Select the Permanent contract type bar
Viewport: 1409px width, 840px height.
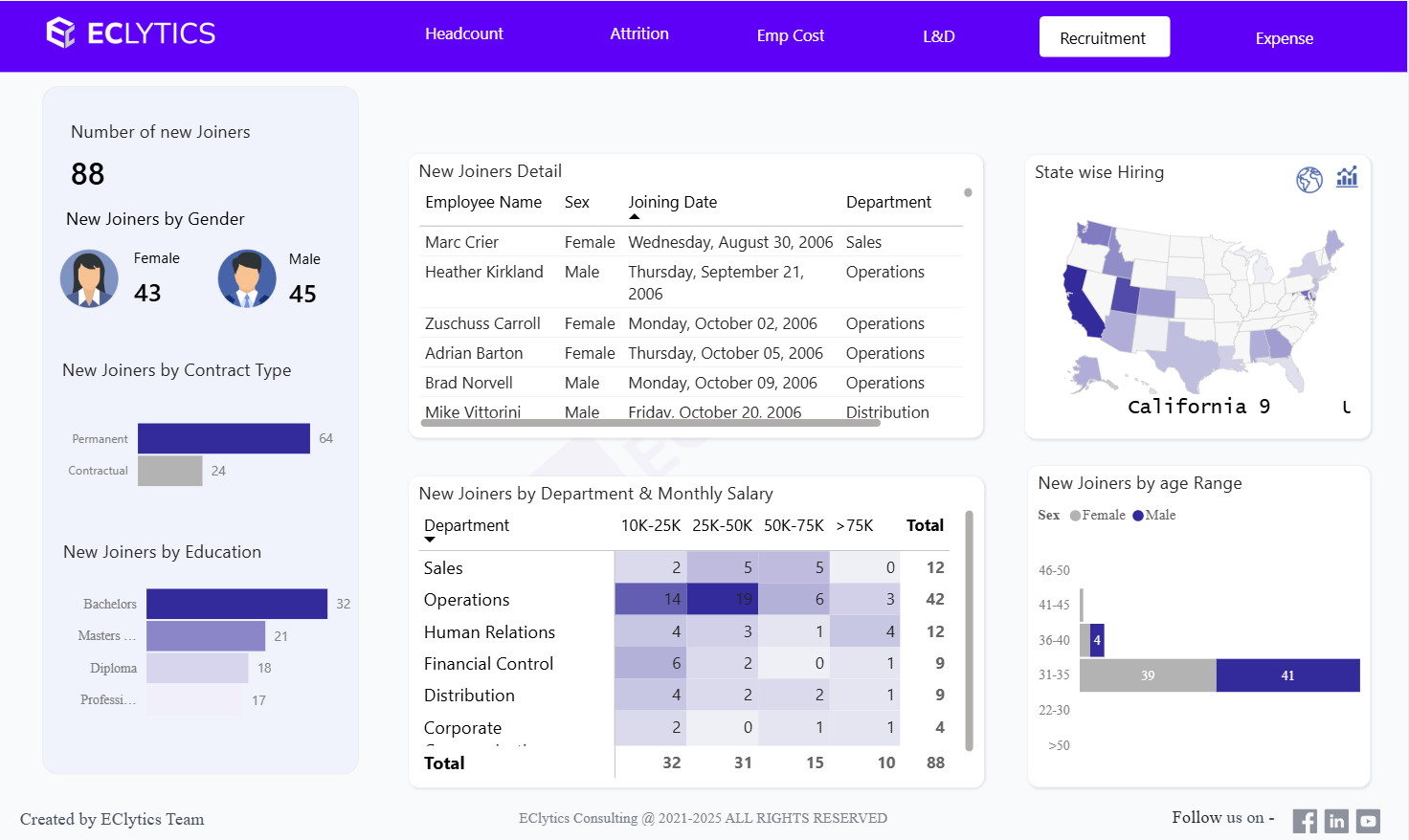click(223, 438)
